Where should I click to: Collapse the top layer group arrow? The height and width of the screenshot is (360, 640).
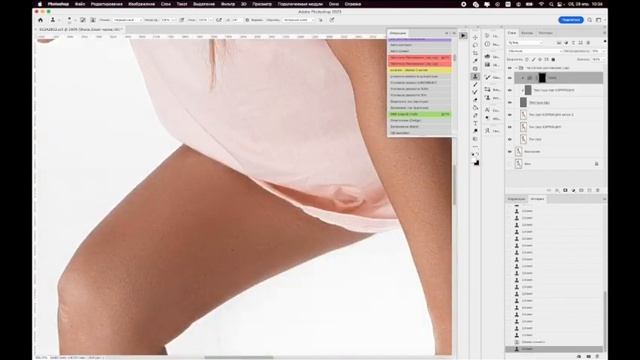[516, 68]
